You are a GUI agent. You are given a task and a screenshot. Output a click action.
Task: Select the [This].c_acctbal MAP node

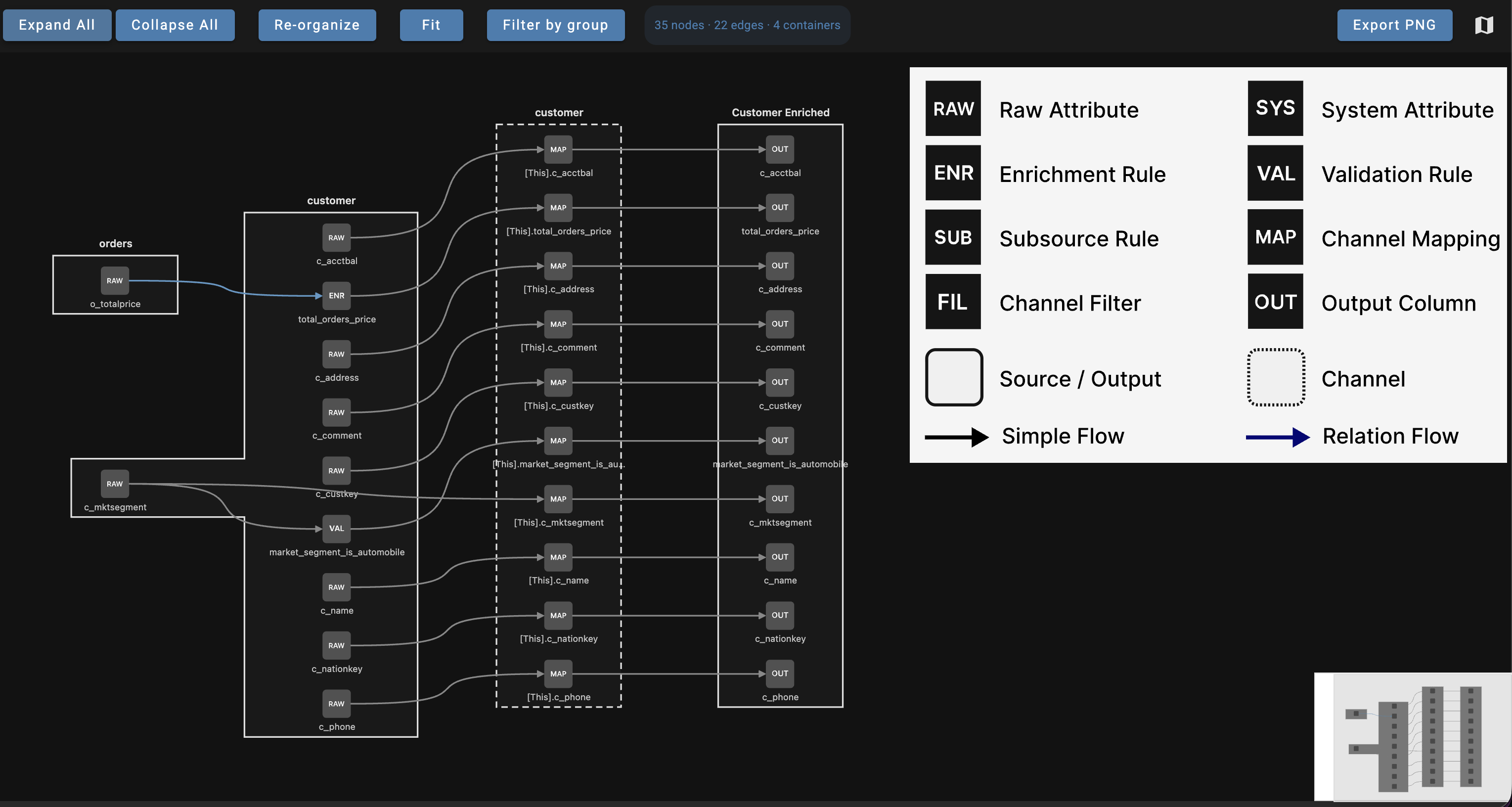(558, 150)
